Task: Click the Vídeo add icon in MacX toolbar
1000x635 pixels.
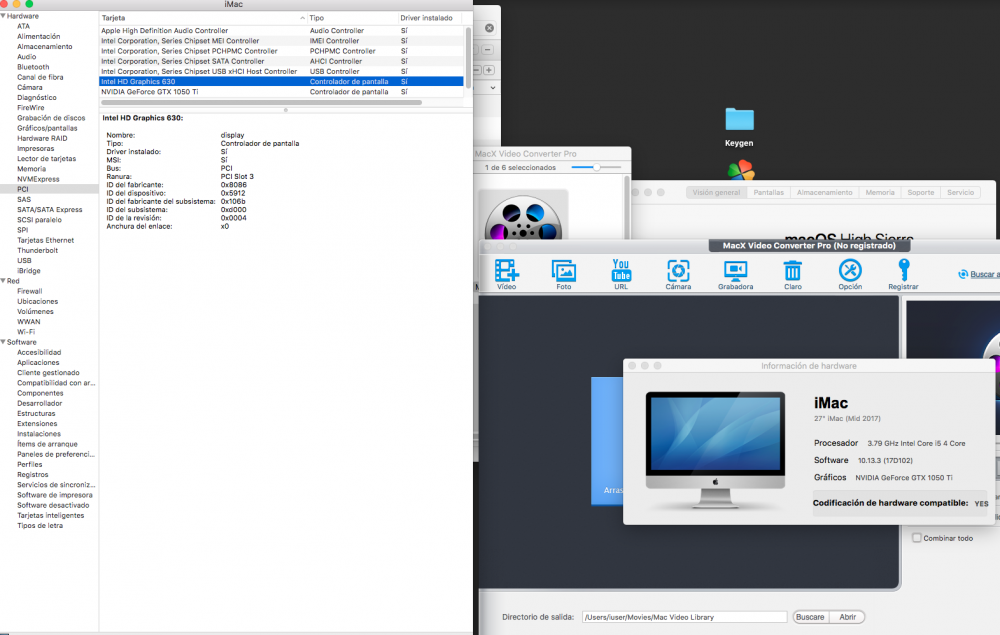Action: 507,271
